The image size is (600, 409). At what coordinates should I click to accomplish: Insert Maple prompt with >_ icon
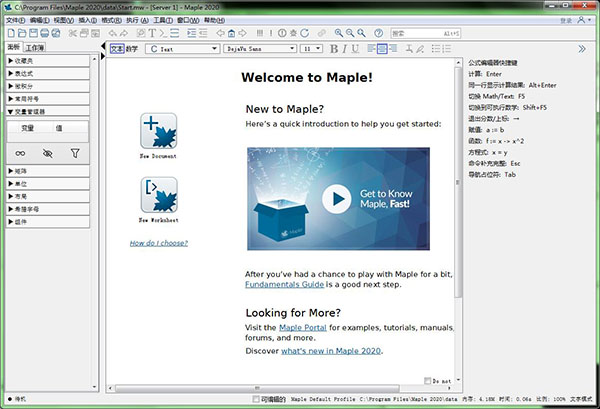(163, 33)
